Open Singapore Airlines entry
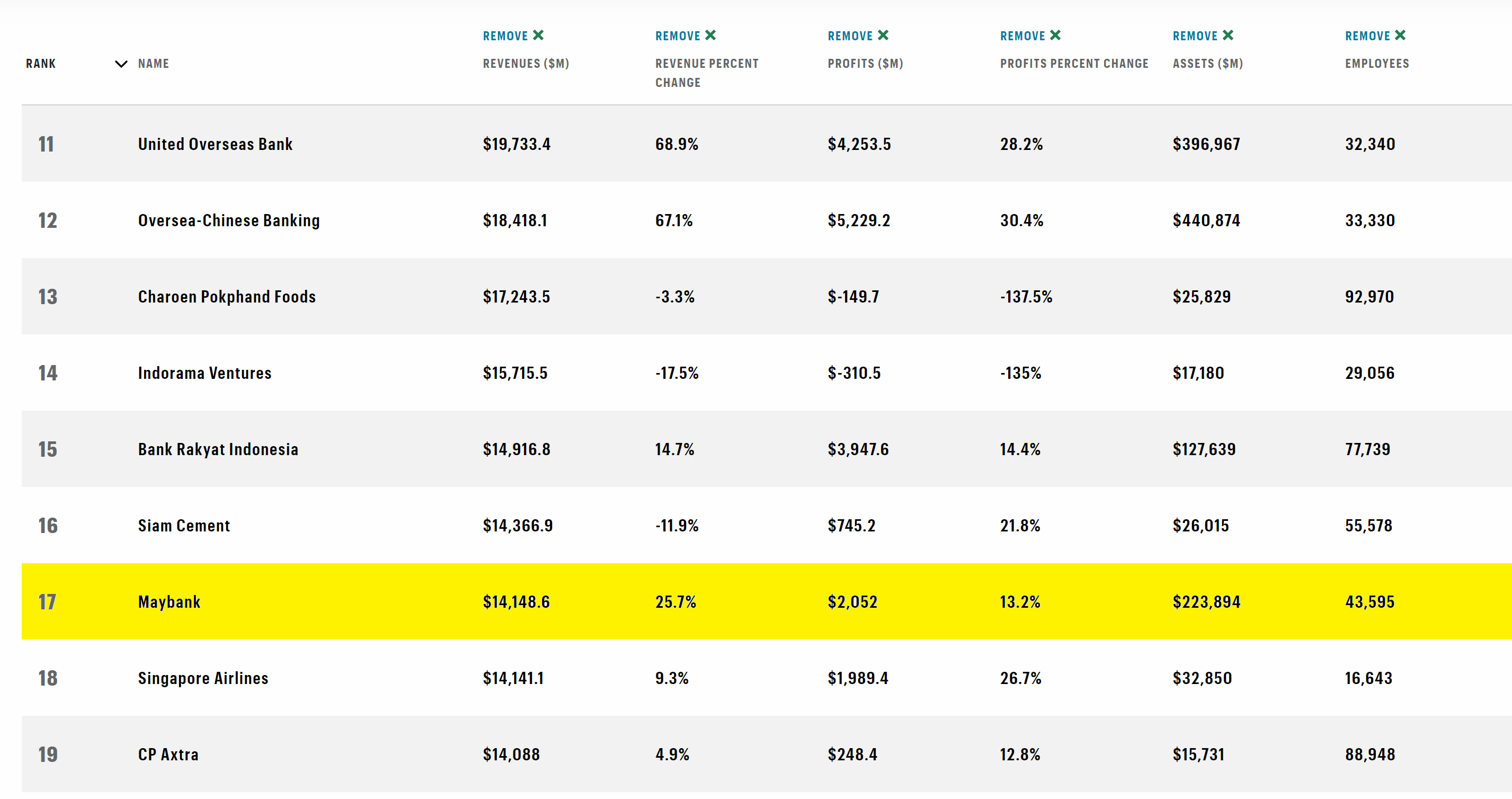Screen dimensions: 1512x799 (x=203, y=678)
